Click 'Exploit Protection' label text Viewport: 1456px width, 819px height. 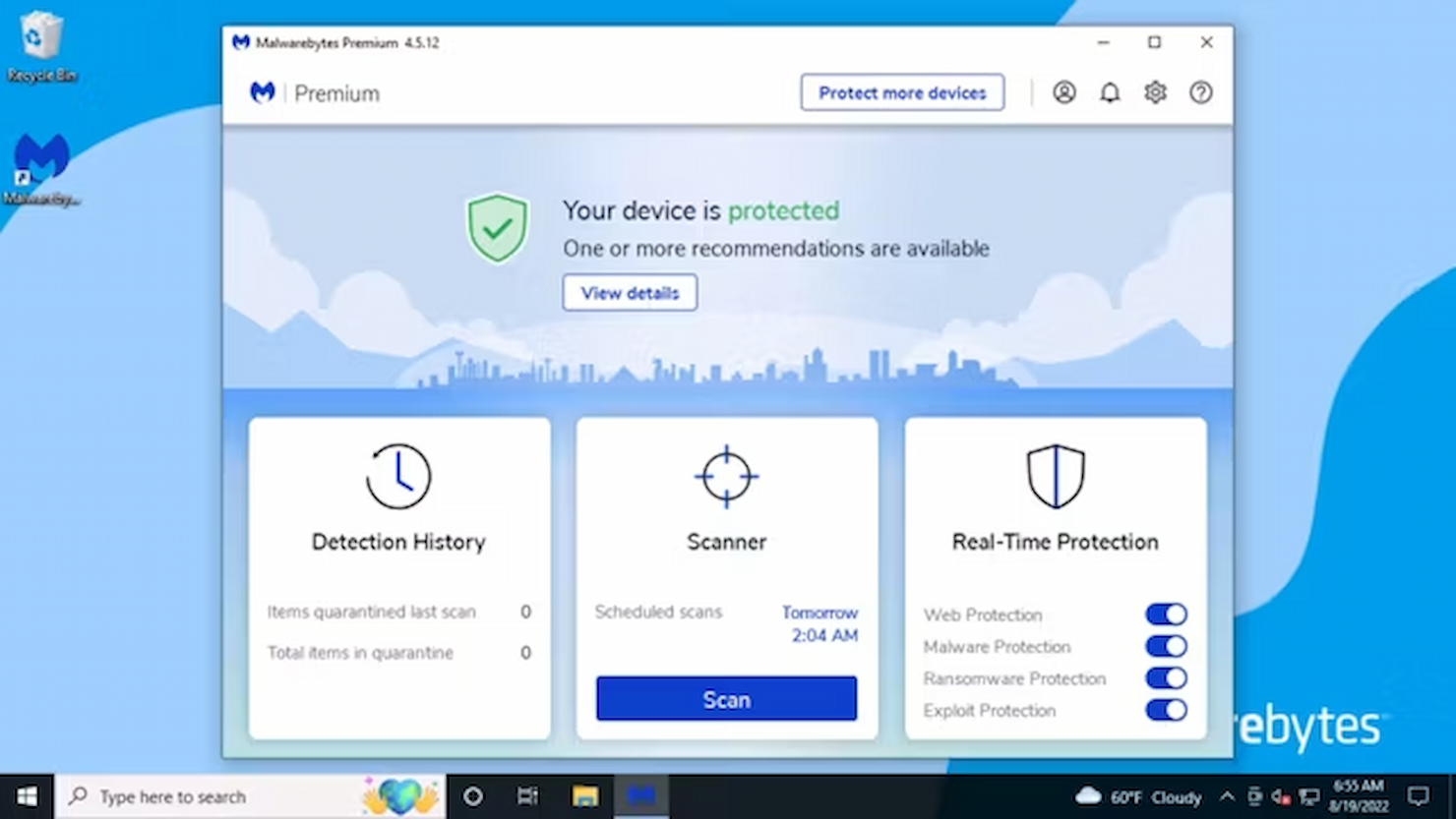[x=989, y=710]
